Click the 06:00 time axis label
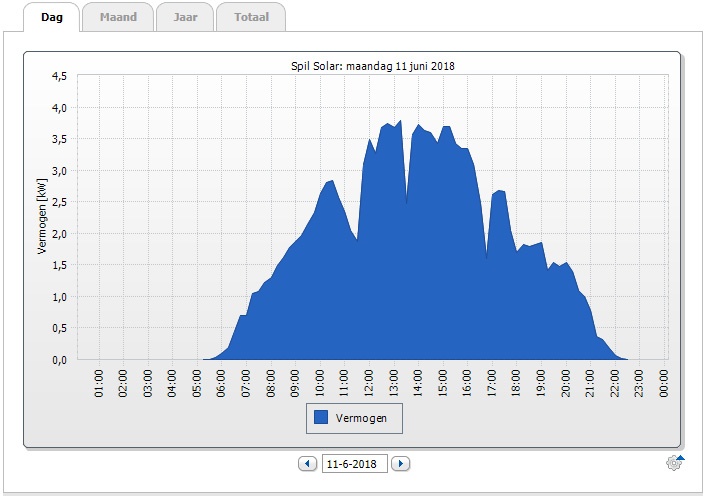 pos(221,383)
